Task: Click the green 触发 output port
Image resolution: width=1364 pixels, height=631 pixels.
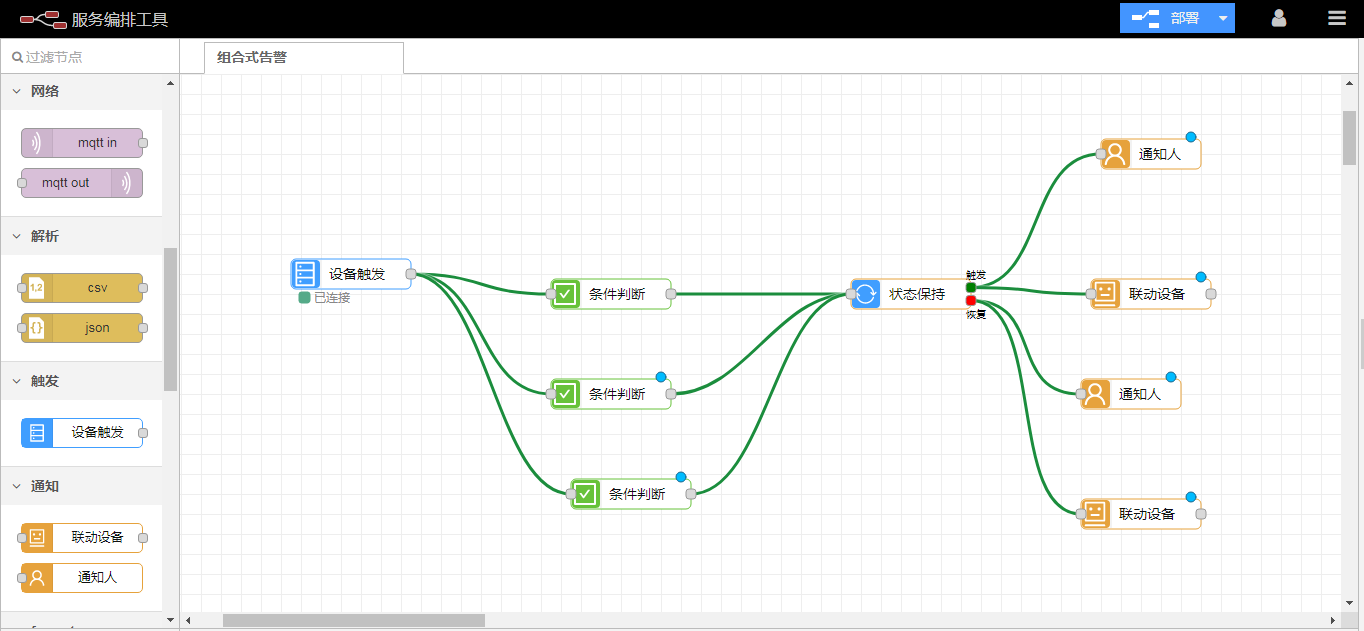Action: point(971,288)
